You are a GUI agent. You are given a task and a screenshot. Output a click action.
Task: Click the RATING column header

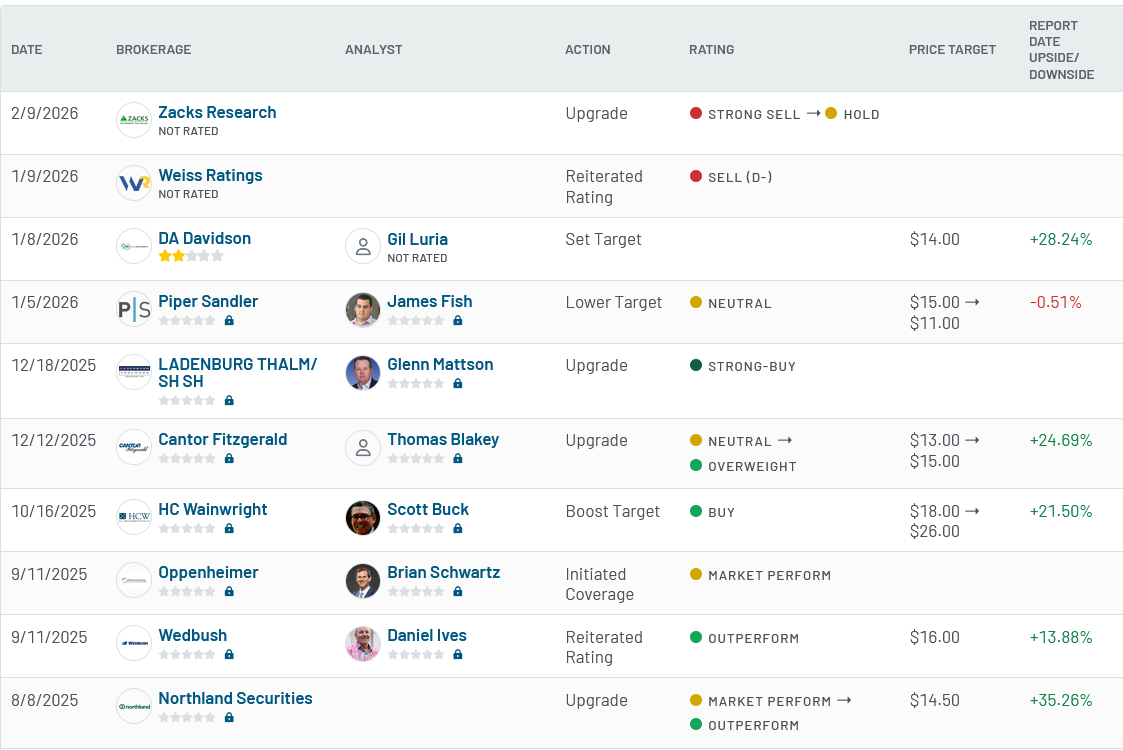click(711, 49)
